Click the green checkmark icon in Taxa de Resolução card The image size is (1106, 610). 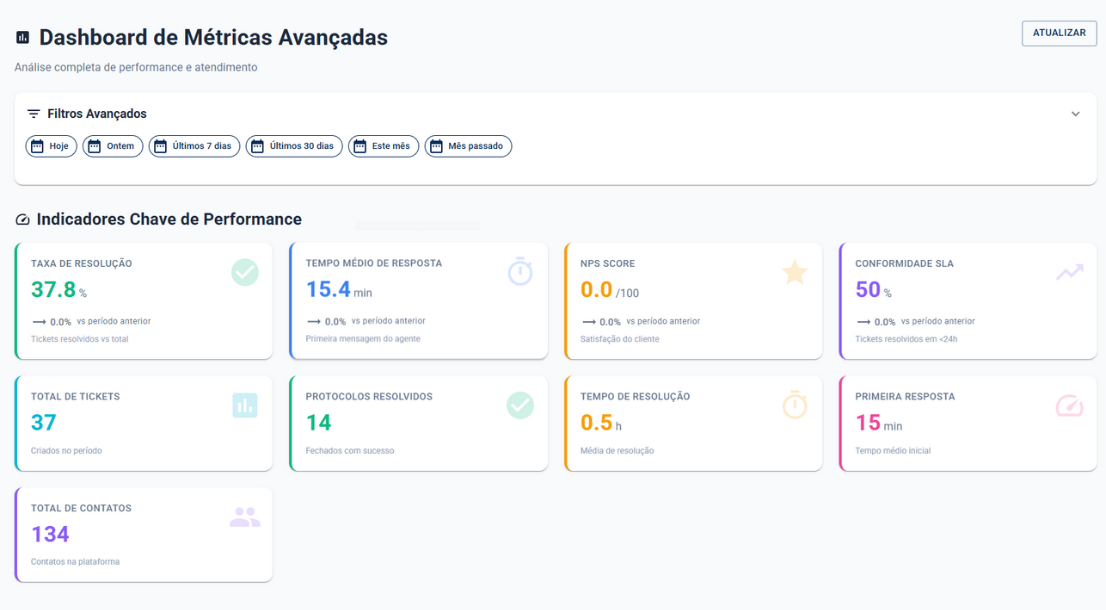coord(245,272)
